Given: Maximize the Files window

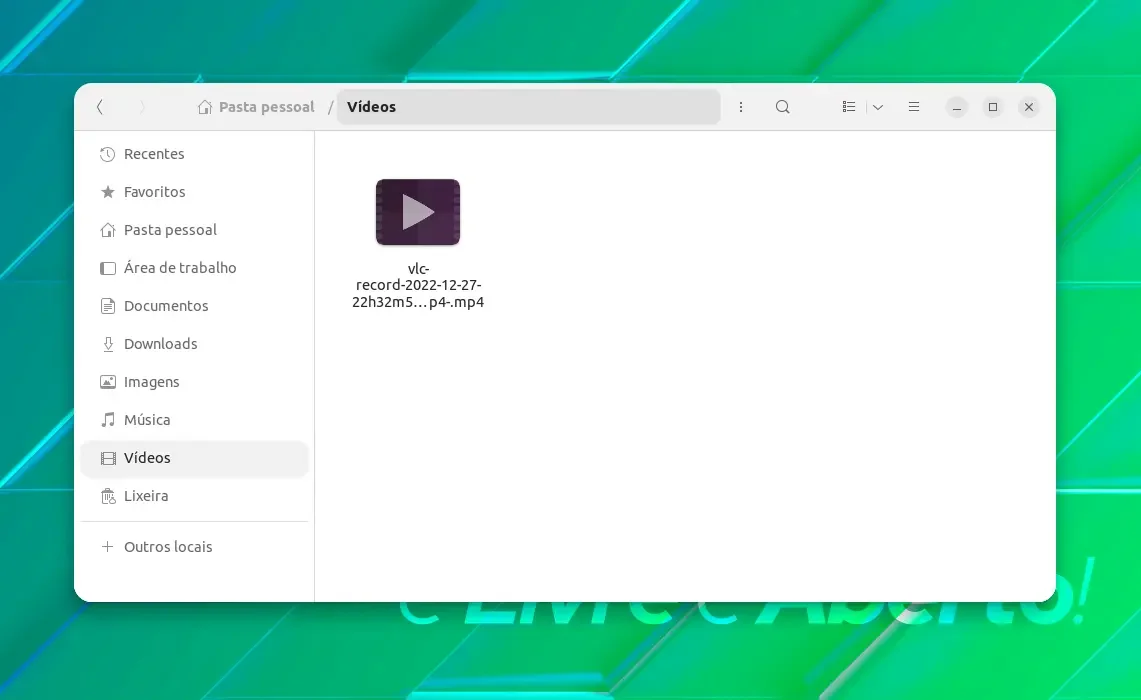Looking at the screenshot, I should pyautogui.click(x=993, y=108).
